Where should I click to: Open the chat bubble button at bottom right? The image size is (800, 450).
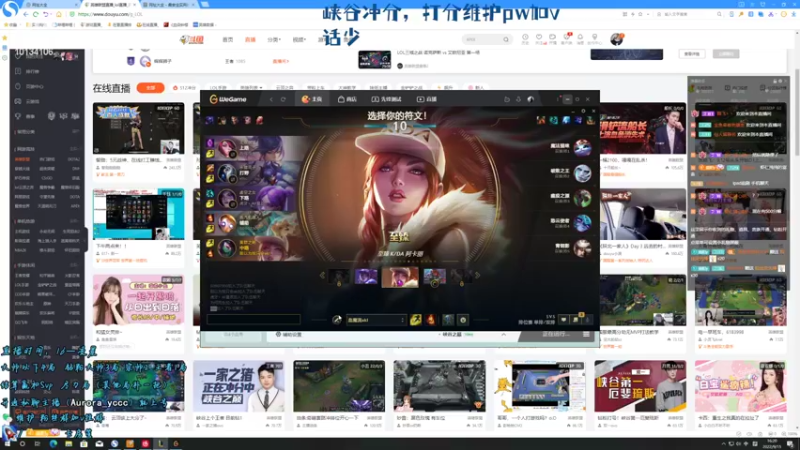(x=563, y=320)
